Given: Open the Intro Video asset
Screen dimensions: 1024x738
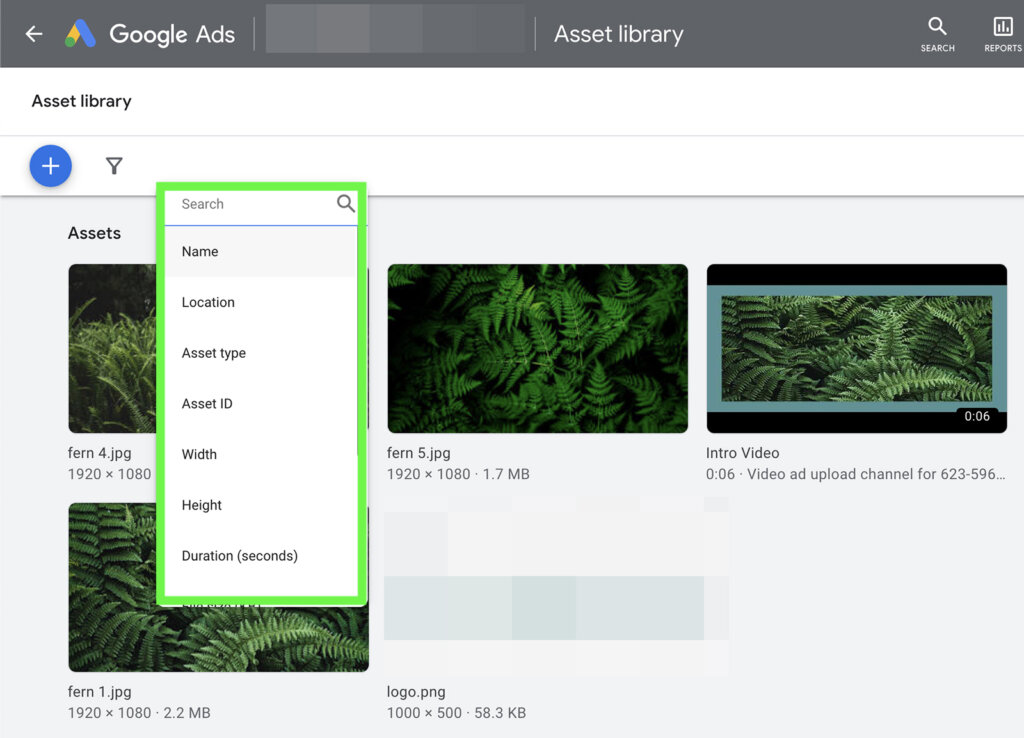Looking at the screenshot, I should click(x=856, y=348).
